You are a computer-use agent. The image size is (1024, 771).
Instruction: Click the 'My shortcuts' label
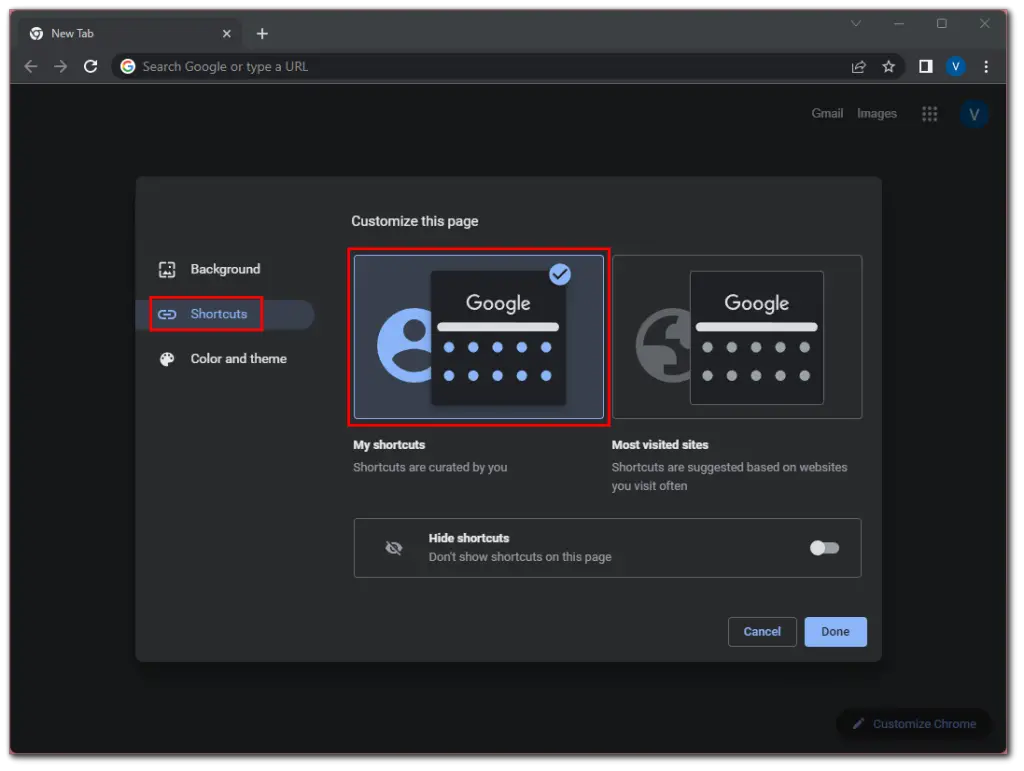pos(389,445)
